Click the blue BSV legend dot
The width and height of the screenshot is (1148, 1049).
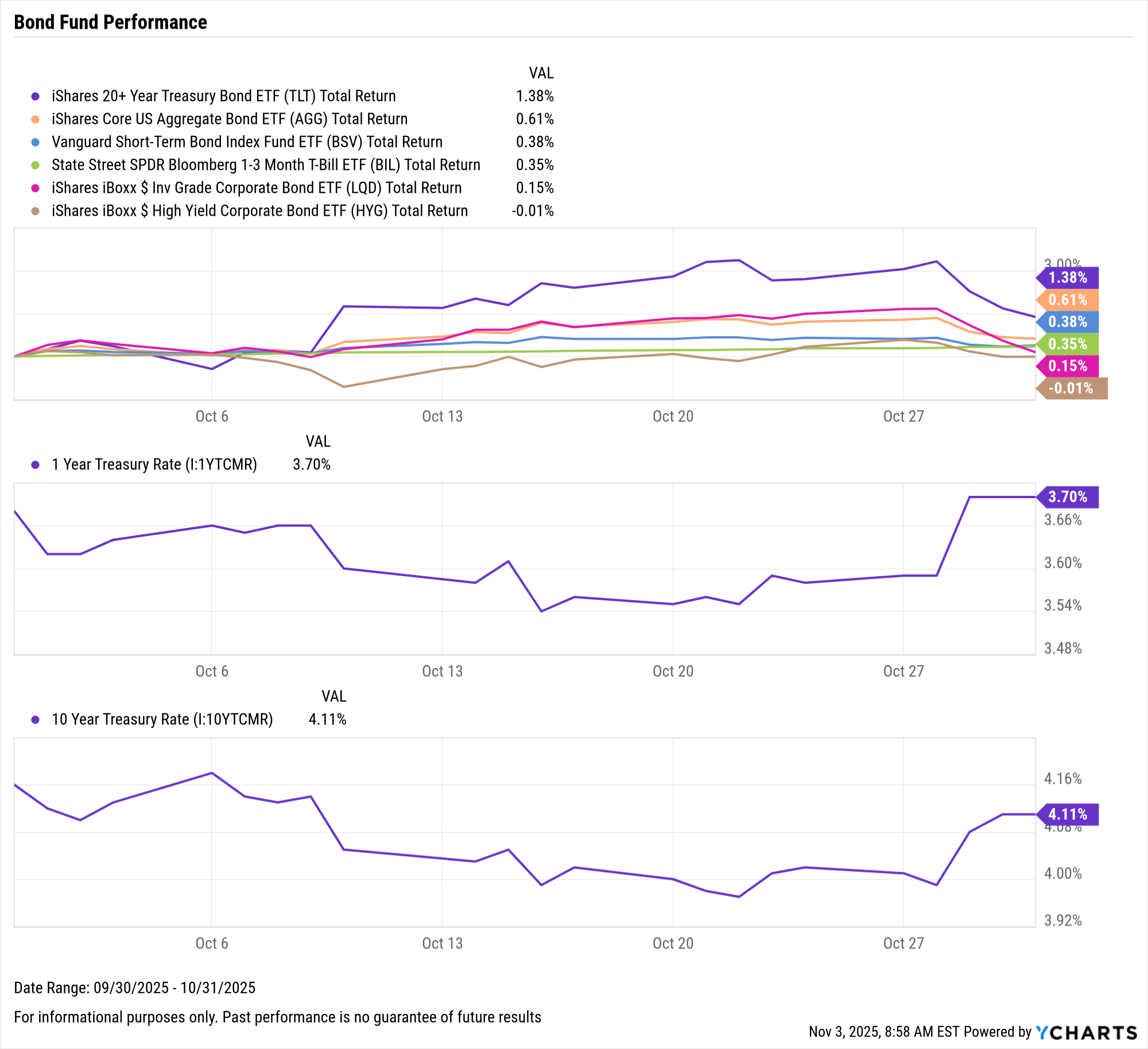[x=36, y=142]
